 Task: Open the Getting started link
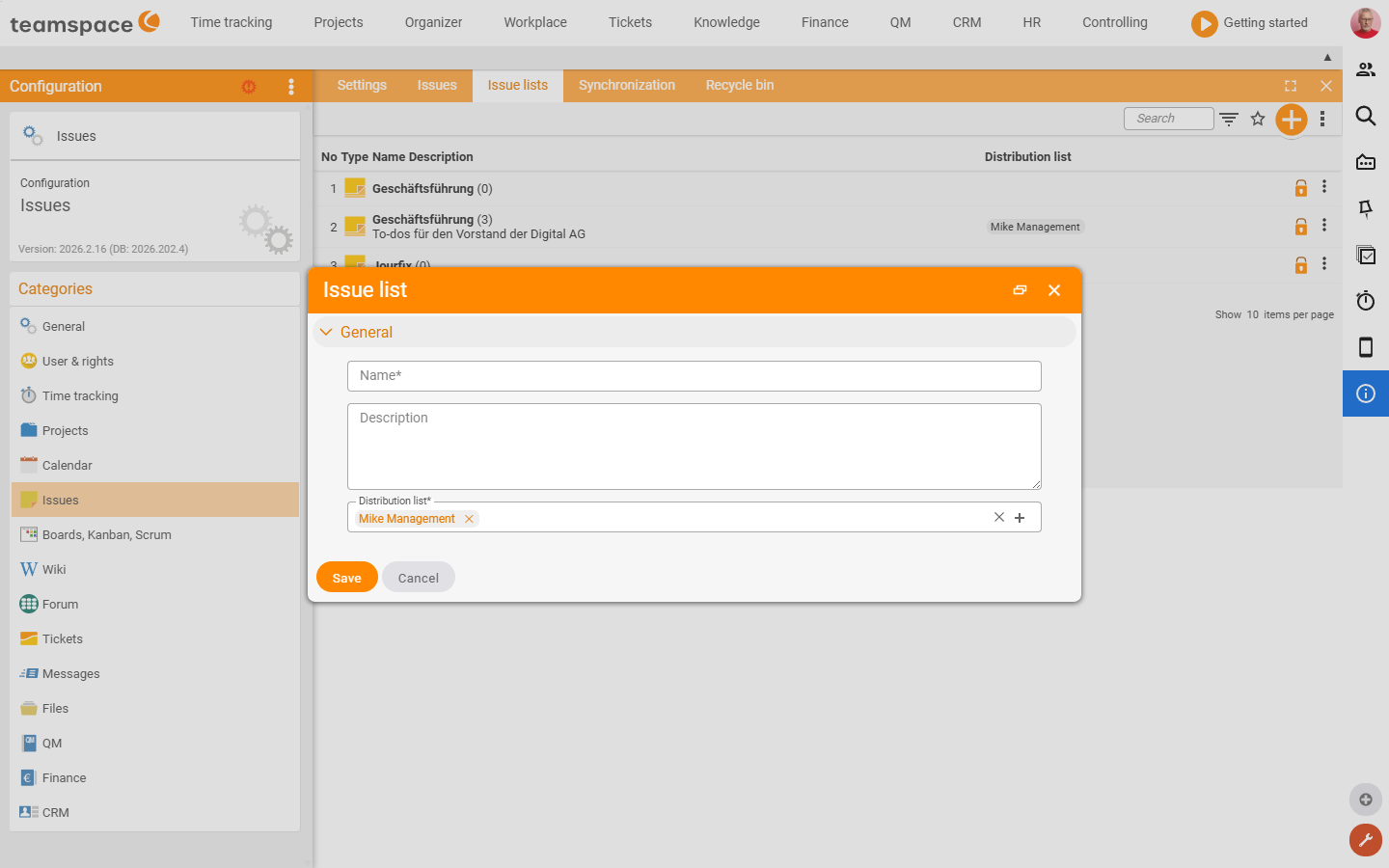pyautogui.click(x=1266, y=22)
